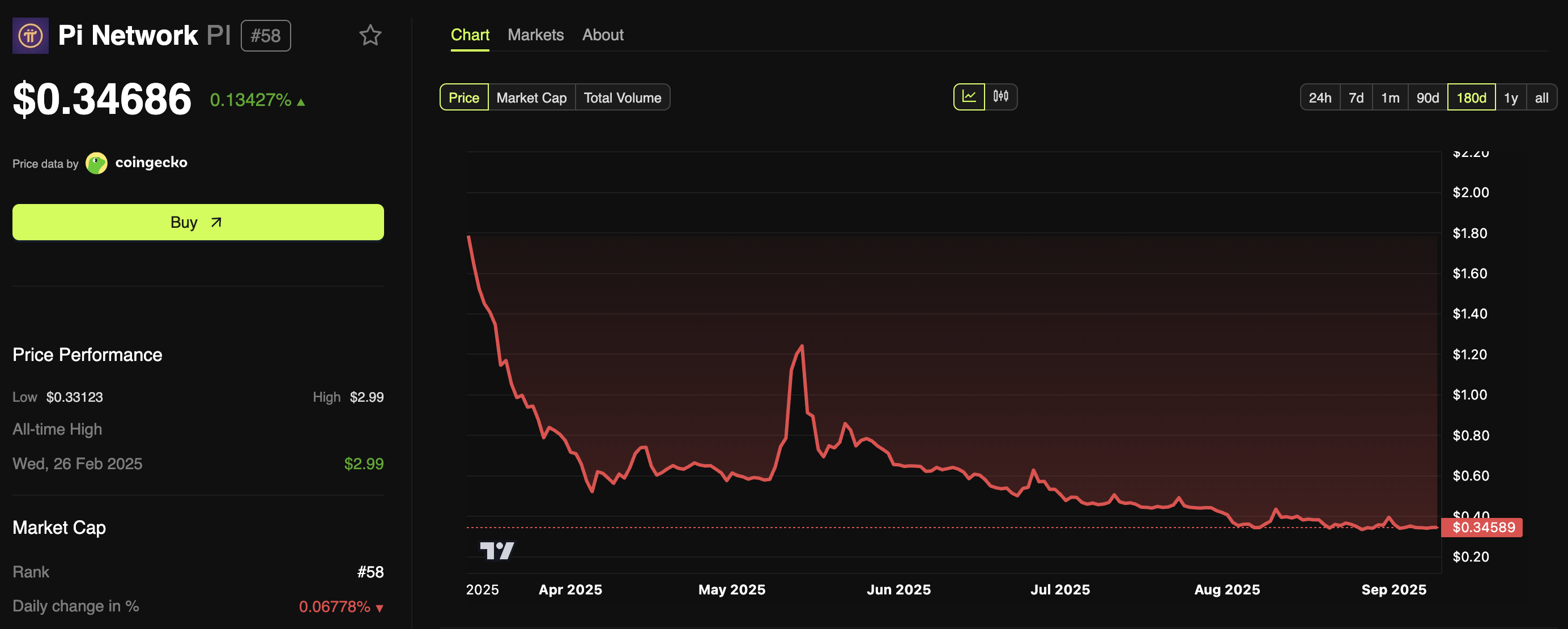Screen dimensions: 1568x629
Task: Select the 90d time range
Action: pos(1427,97)
